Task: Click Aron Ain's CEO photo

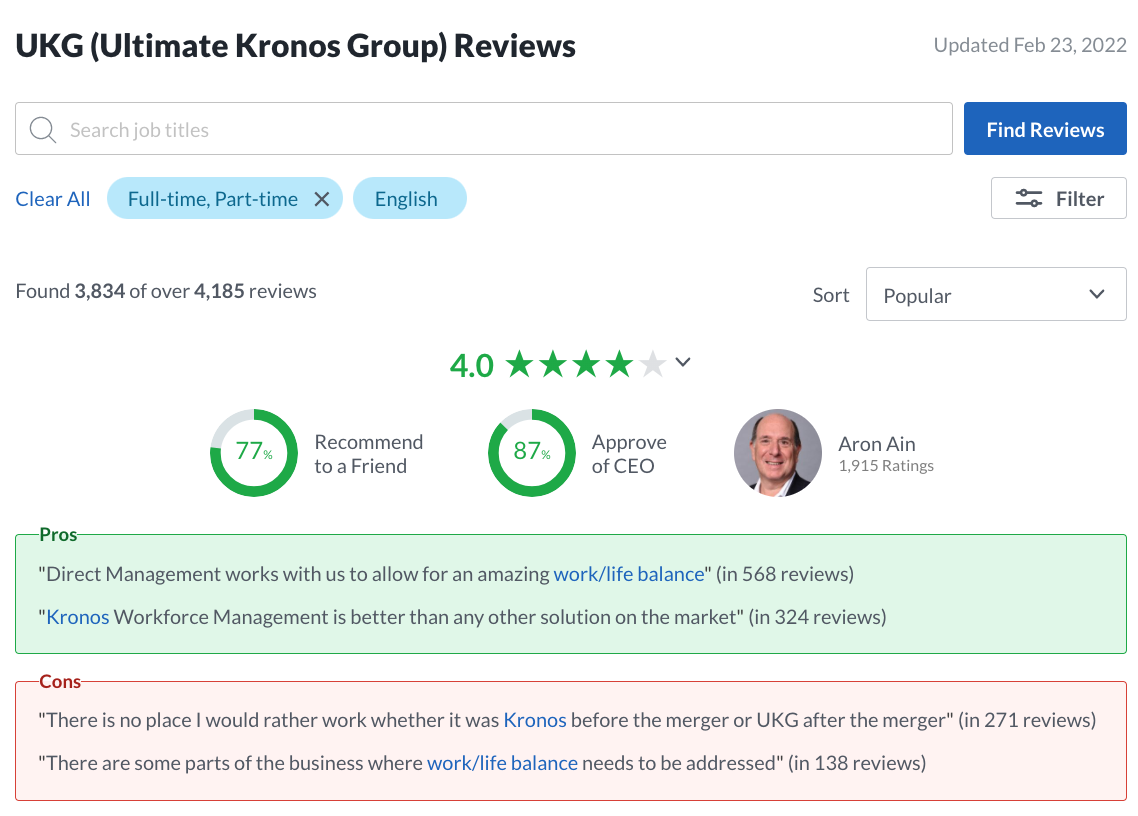Action: point(778,453)
